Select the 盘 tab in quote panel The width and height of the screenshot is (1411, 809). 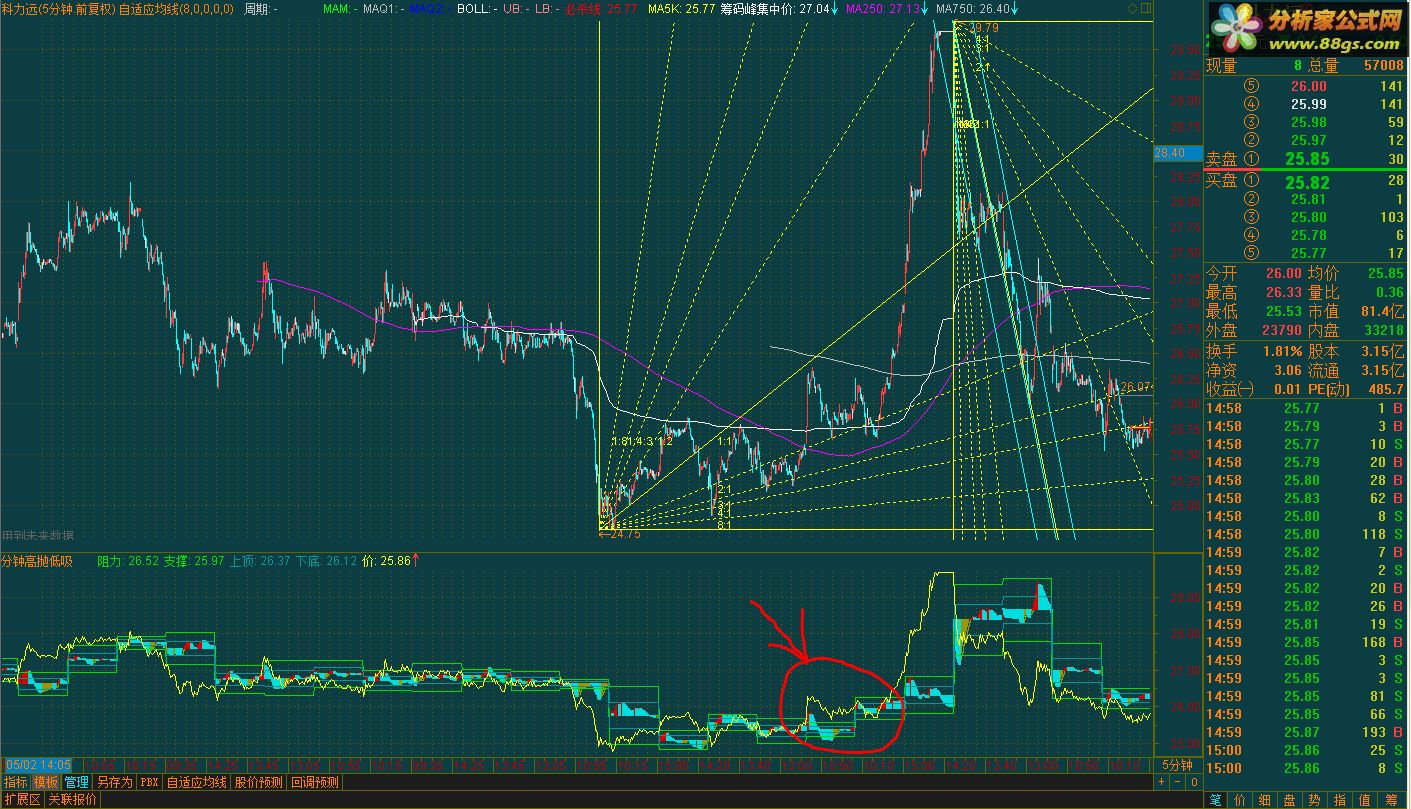(x=1290, y=800)
